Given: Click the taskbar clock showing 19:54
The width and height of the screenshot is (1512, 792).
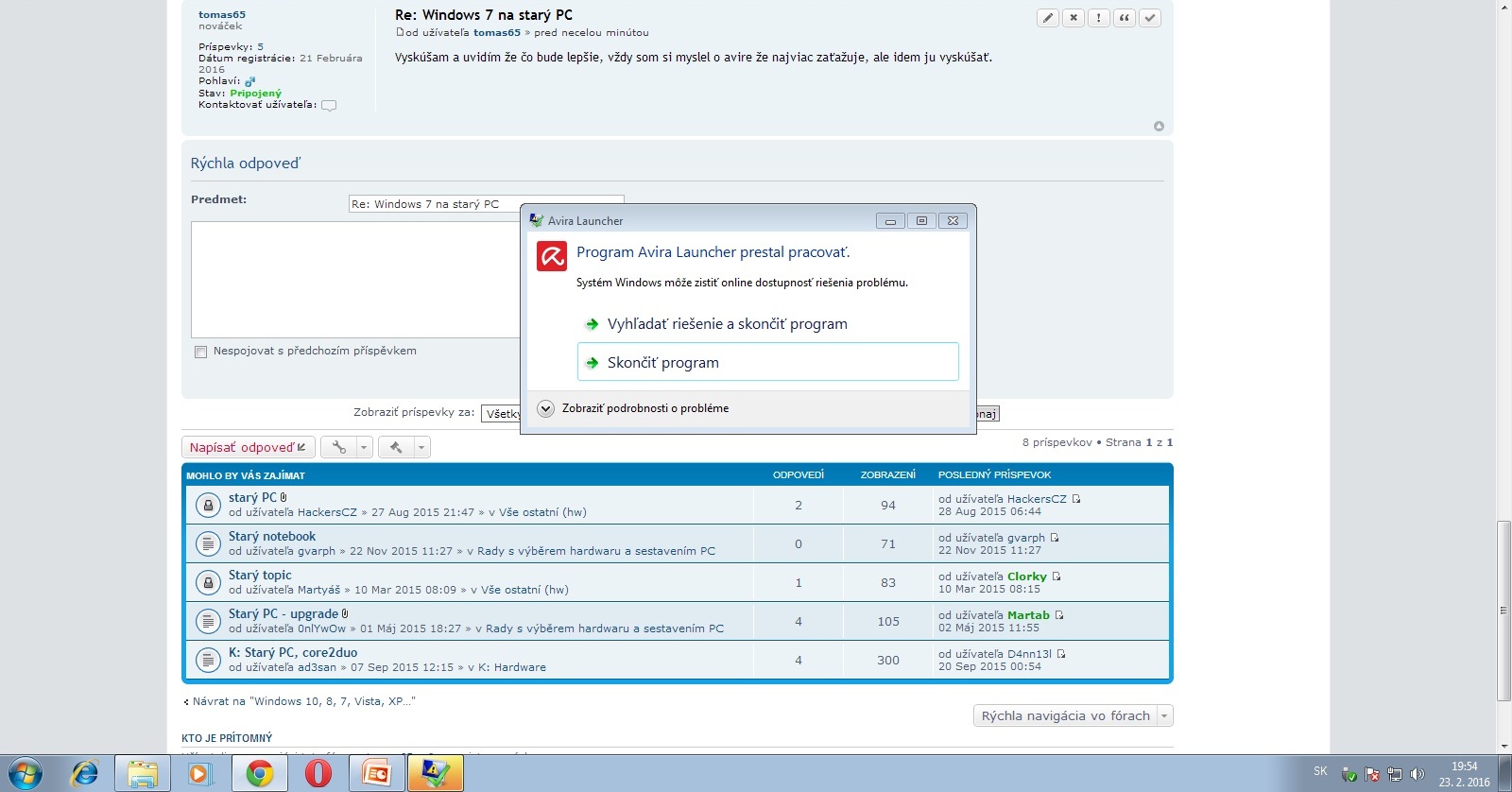Looking at the screenshot, I should coord(1464,774).
